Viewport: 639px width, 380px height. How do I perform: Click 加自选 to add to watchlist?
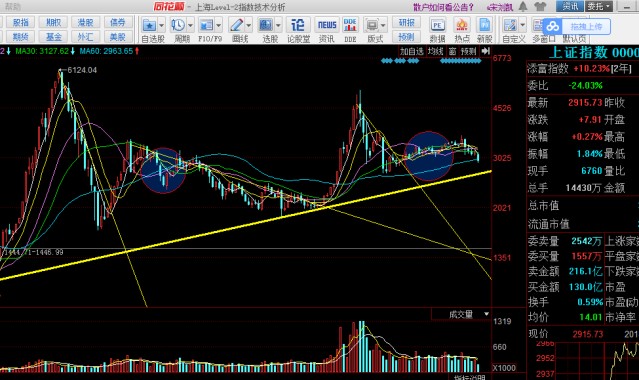tap(412, 51)
